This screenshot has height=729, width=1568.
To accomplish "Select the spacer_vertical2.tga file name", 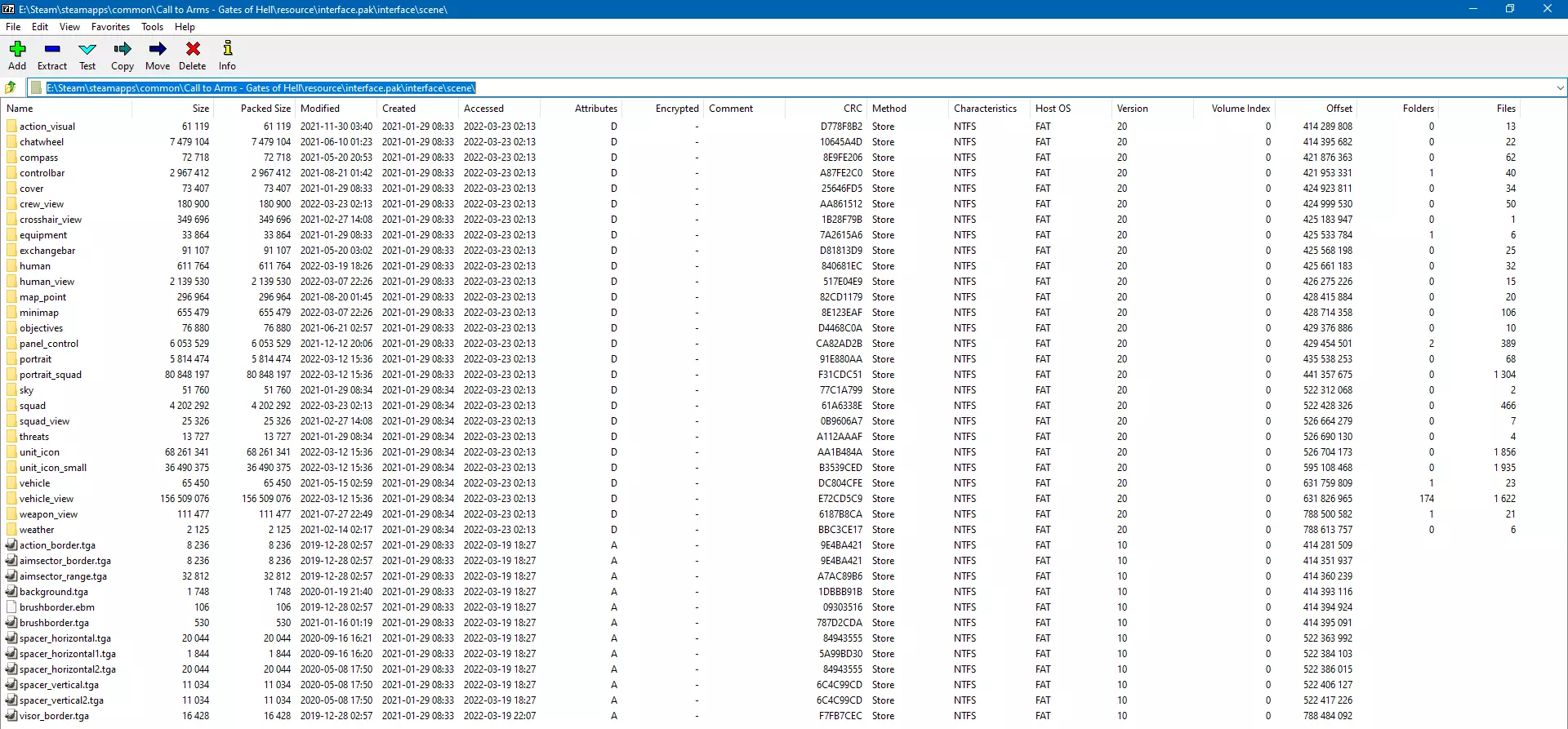I will coord(62,700).
